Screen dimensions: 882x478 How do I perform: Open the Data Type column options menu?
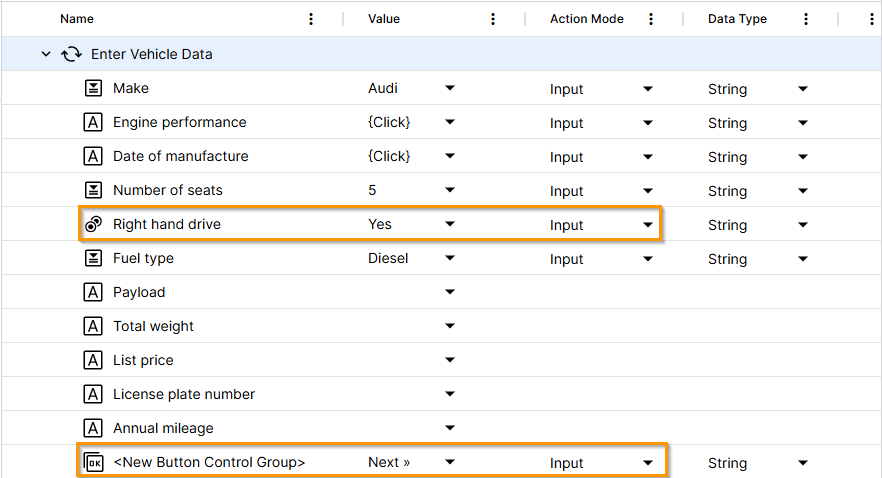pos(806,19)
